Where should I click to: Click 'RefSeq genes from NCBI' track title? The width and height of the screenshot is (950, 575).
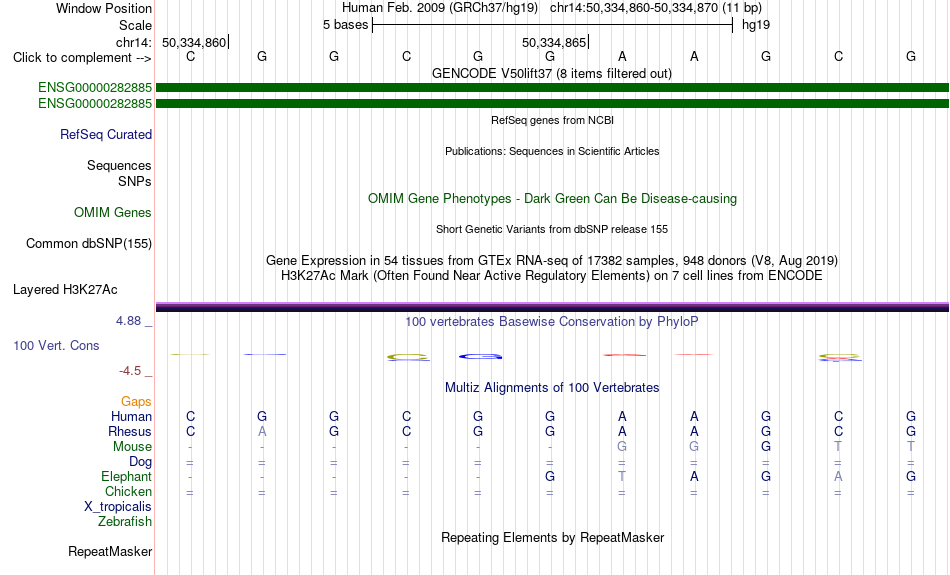552,120
